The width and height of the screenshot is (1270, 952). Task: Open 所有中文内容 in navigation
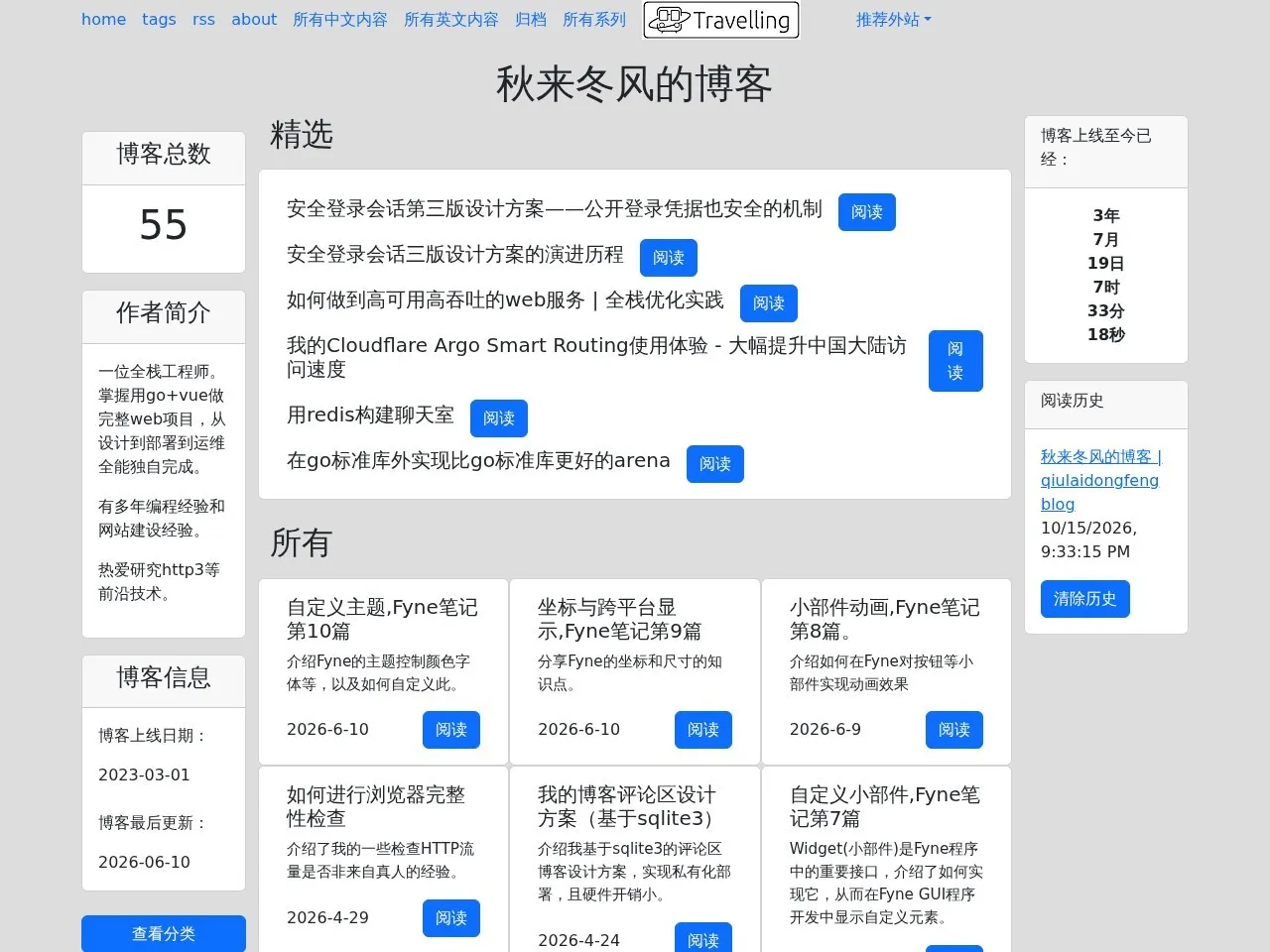[340, 20]
